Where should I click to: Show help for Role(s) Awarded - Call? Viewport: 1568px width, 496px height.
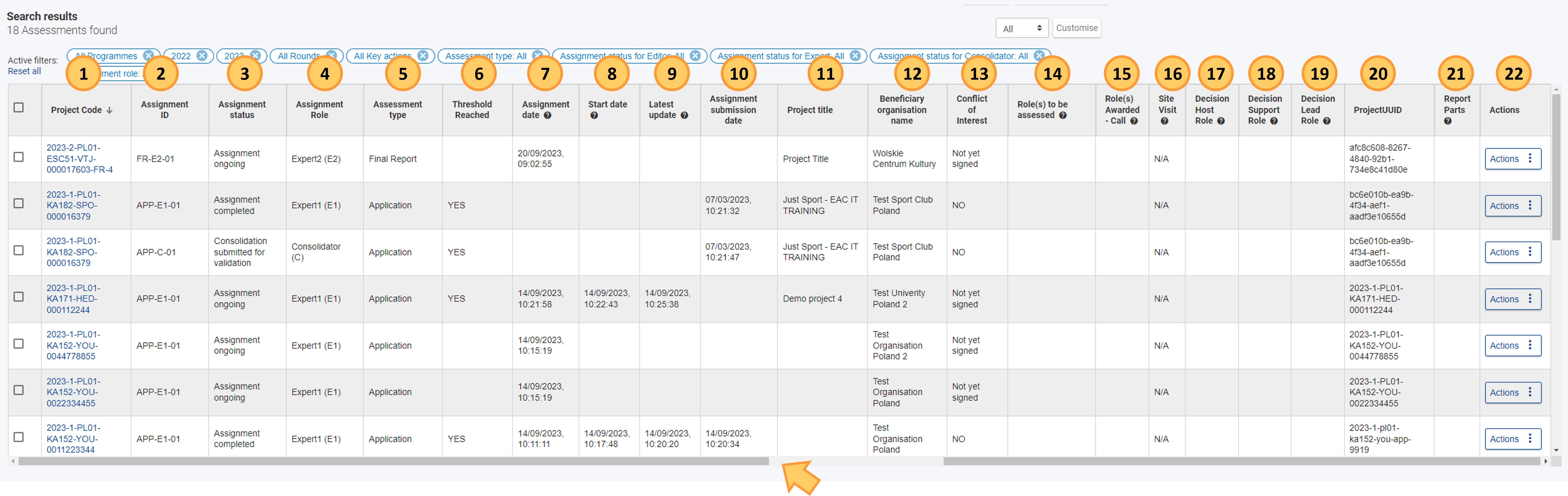tap(1134, 121)
